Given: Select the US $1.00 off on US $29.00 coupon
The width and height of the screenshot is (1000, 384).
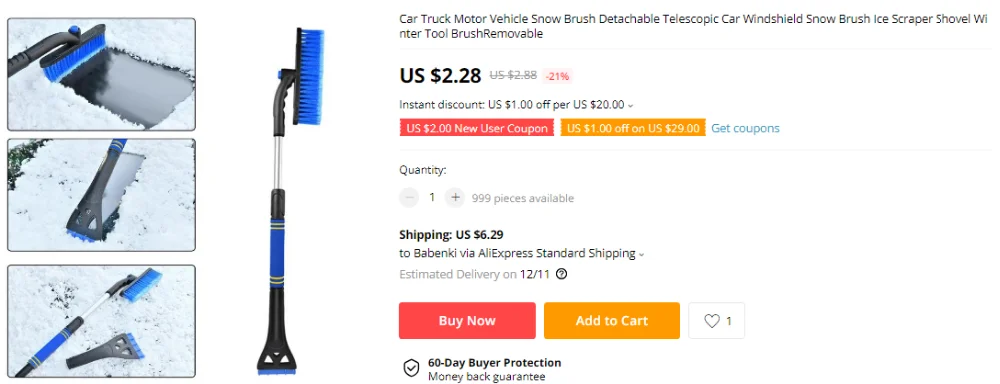Looking at the screenshot, I should pos(633,128).
